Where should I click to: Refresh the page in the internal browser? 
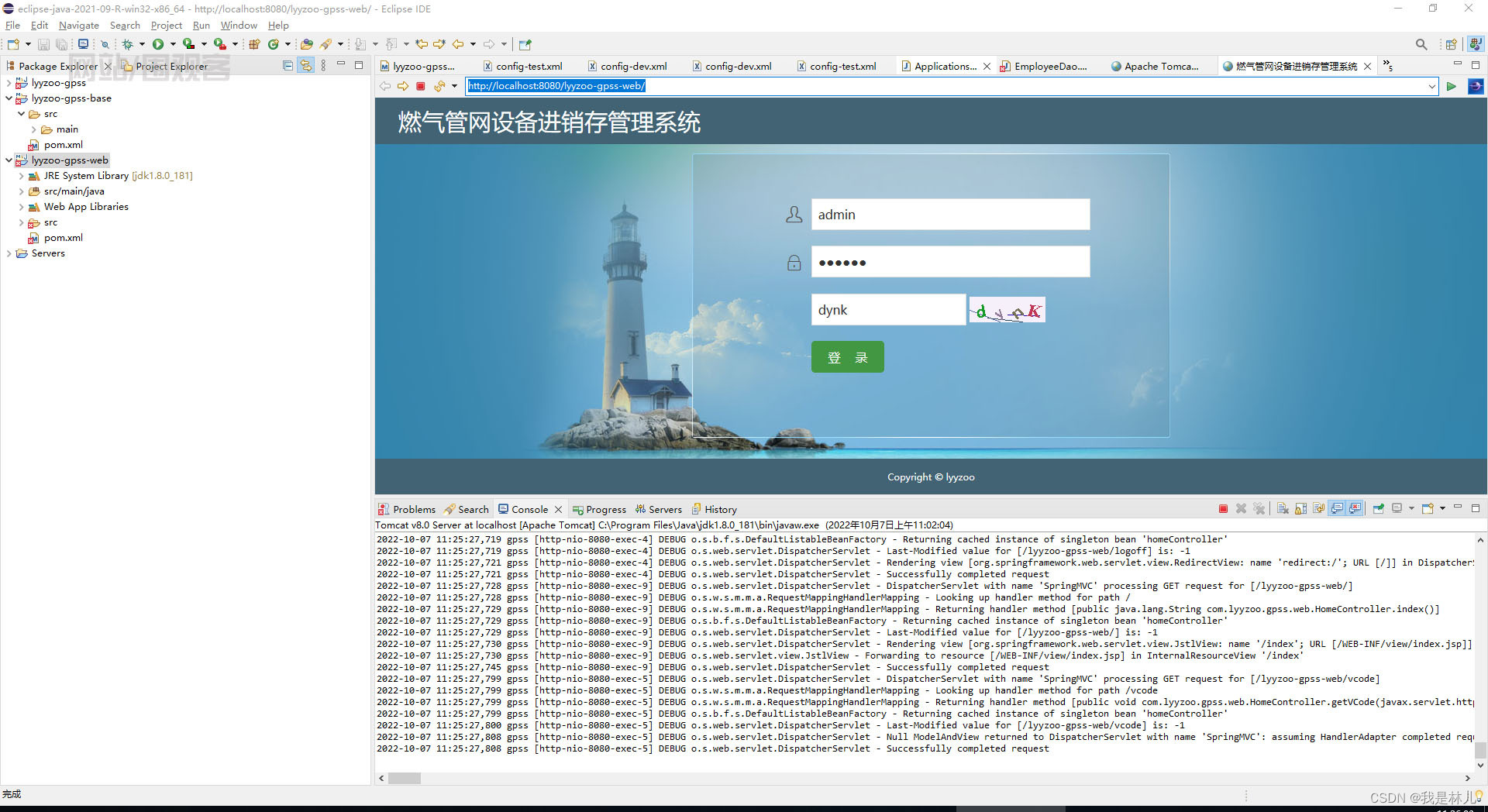click(x=438, y=86)
